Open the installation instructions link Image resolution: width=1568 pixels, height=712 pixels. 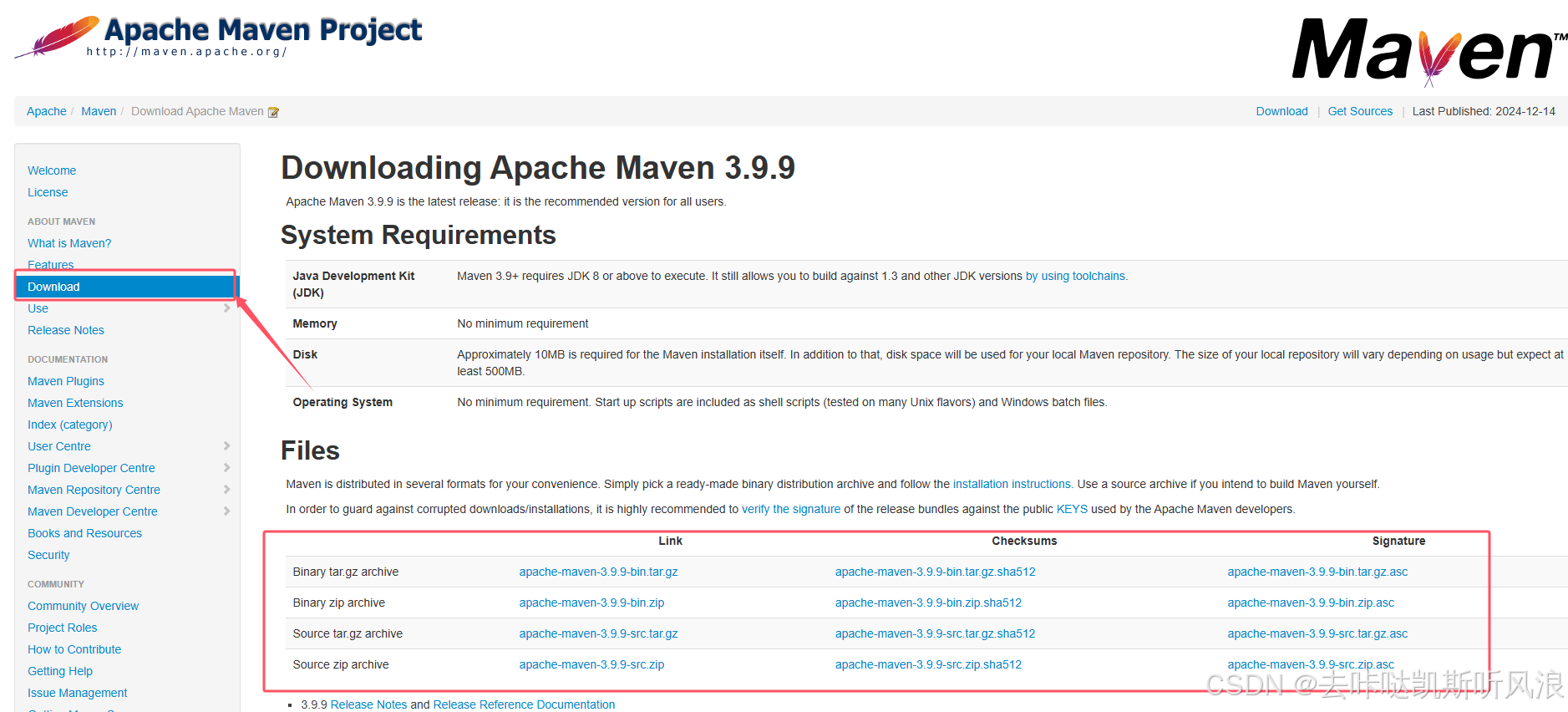[x=1012, y=484]
